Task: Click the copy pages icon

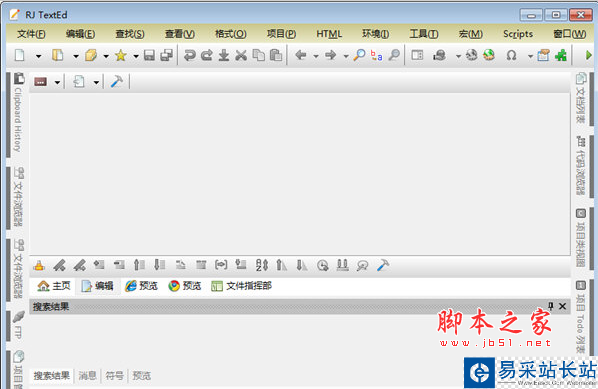Action: click(x=259, y=55)
